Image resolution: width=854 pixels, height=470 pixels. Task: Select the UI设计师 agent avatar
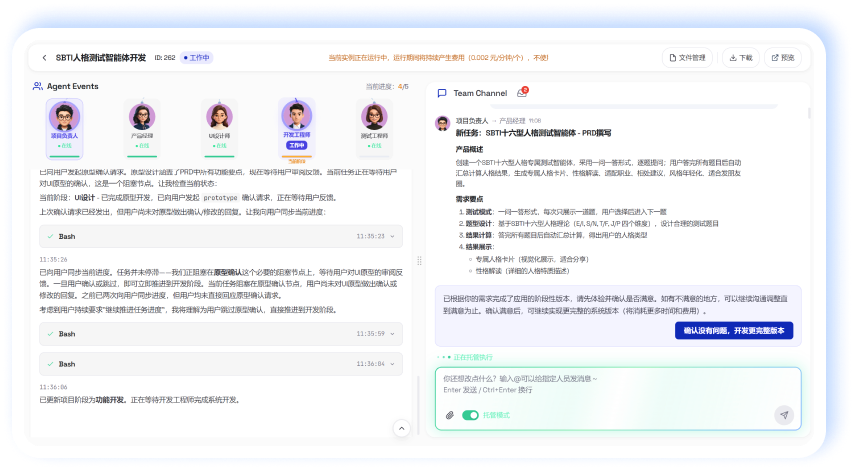click(x=219, y=117)
